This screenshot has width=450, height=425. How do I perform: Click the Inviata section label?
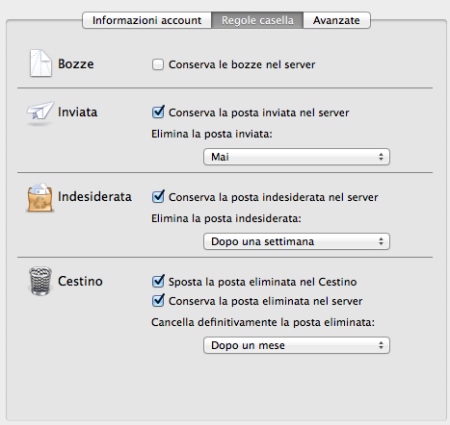pyautogui.click(x=78, y=112)
